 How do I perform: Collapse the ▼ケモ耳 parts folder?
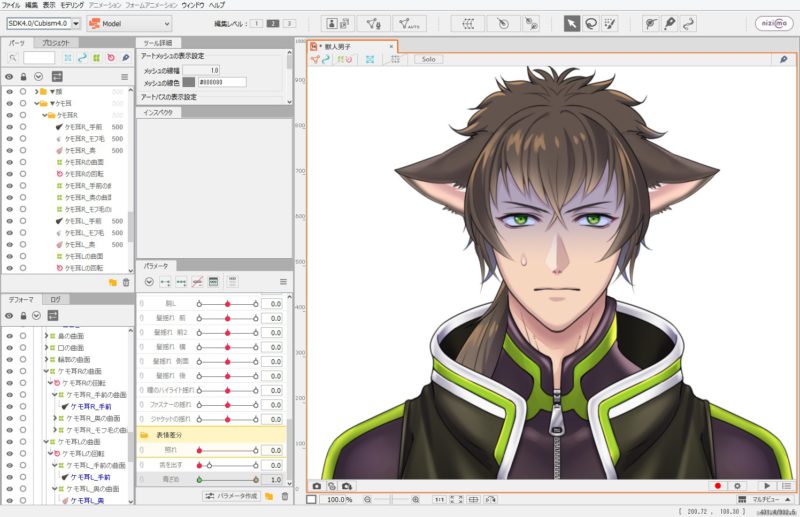(x=37, y=104)
